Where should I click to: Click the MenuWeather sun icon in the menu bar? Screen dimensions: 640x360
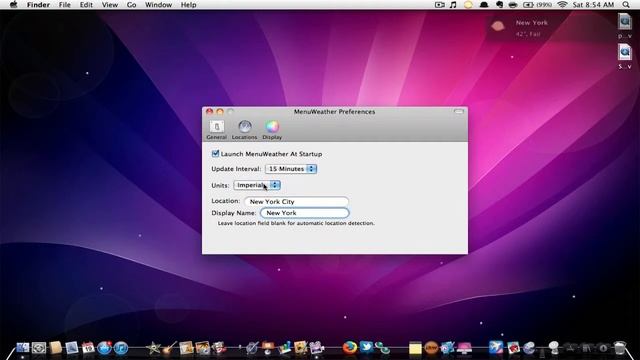(468, 5)
